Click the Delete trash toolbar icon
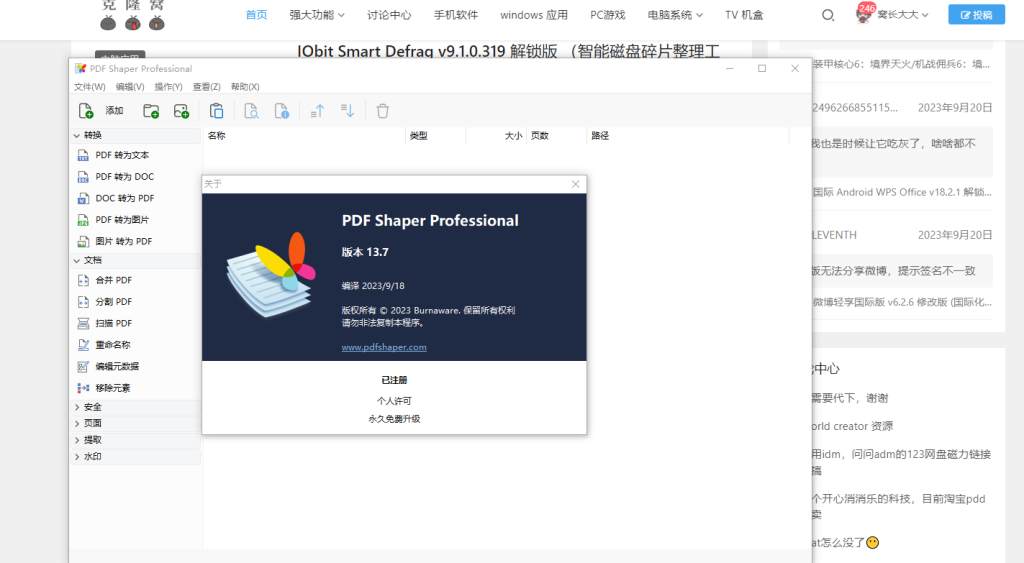 [x=383, y=111]
